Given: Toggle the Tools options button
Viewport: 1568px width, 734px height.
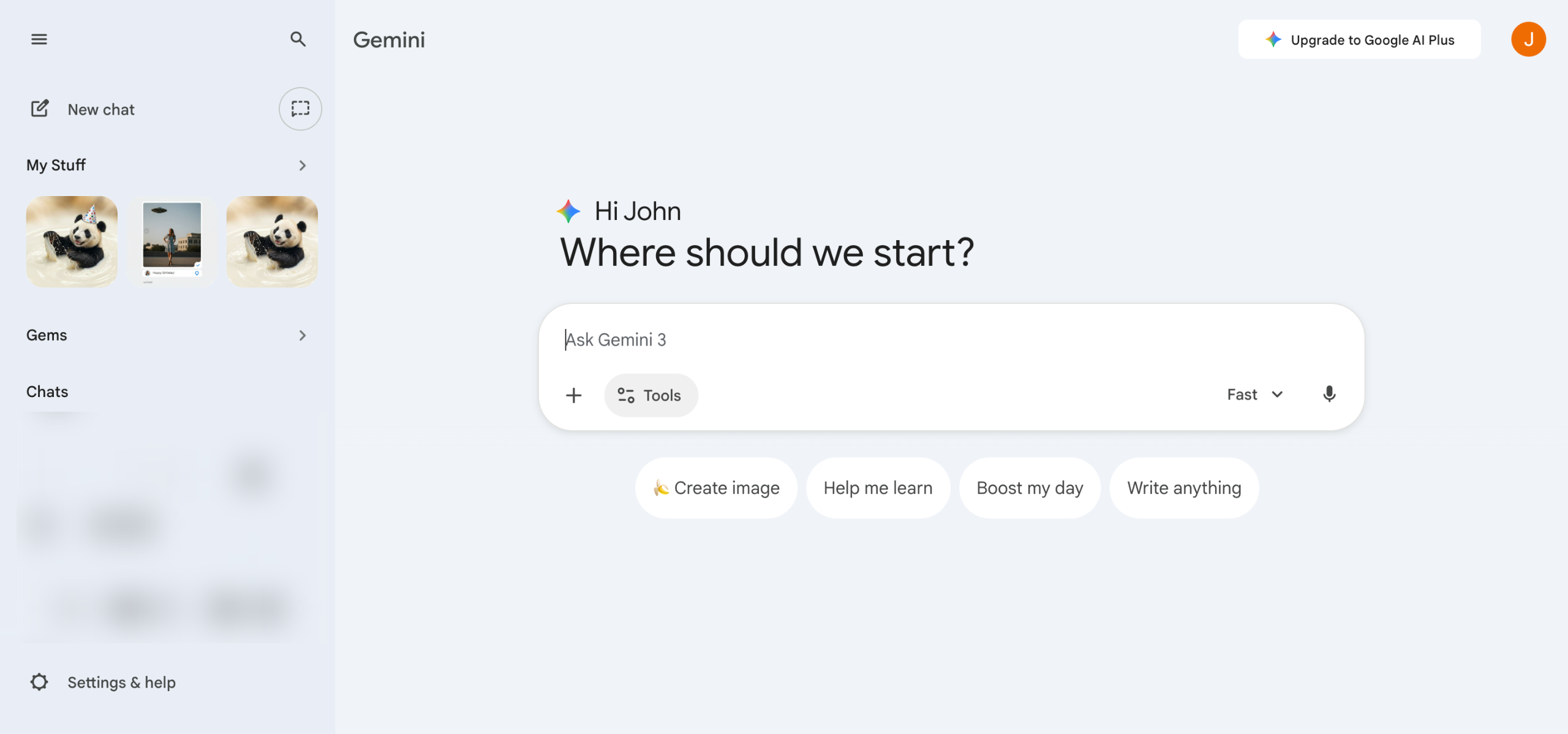Looking at the screenshot, I should click(650, 395).
